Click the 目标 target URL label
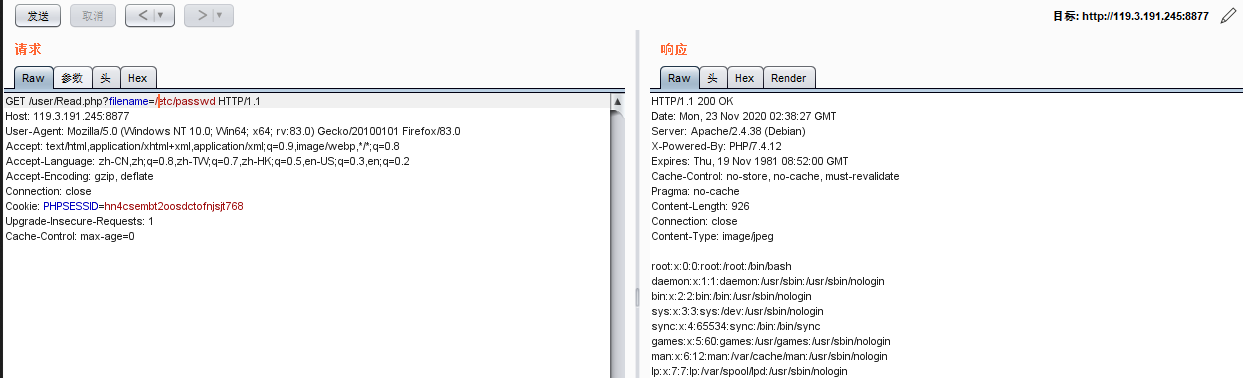 pos(1131,16)
